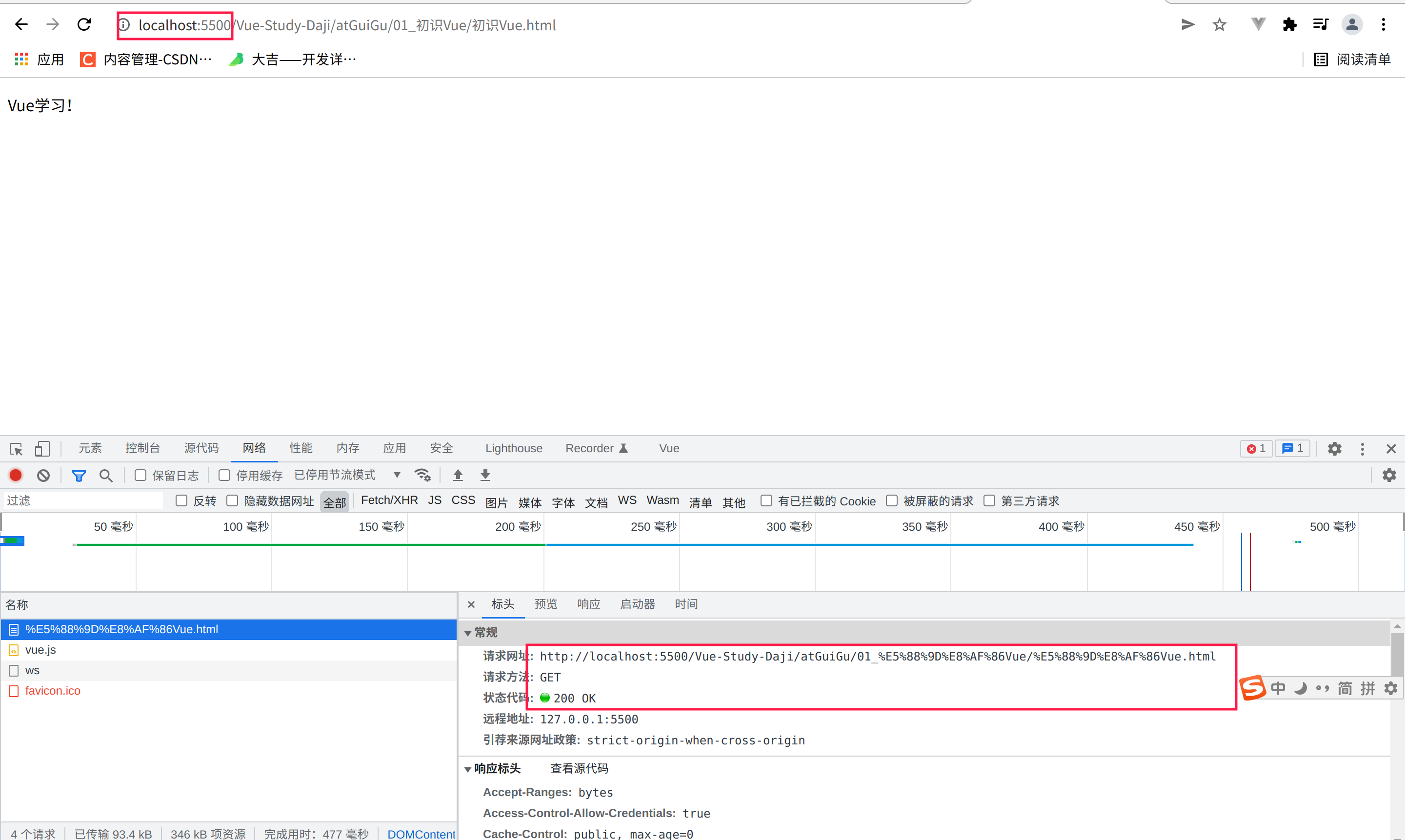The width and height of the screenshot is (1405, 840).
Task: Open DevTools more options three dots
Action: tap(1363, 449)
